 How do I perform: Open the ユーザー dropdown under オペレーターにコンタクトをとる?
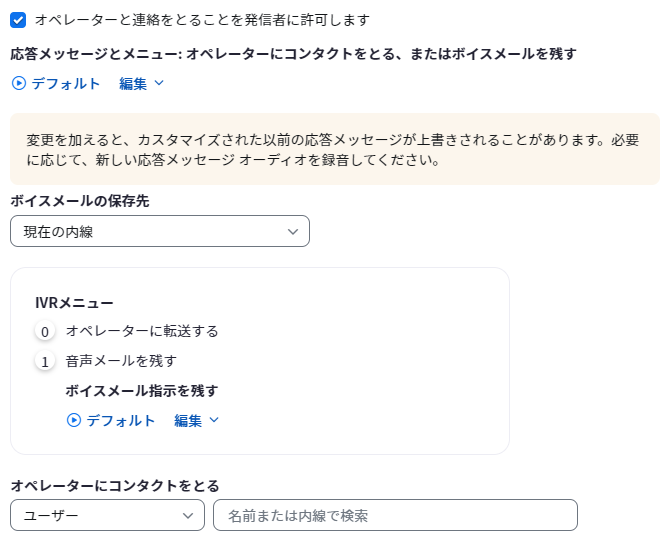tap(108, 515)
